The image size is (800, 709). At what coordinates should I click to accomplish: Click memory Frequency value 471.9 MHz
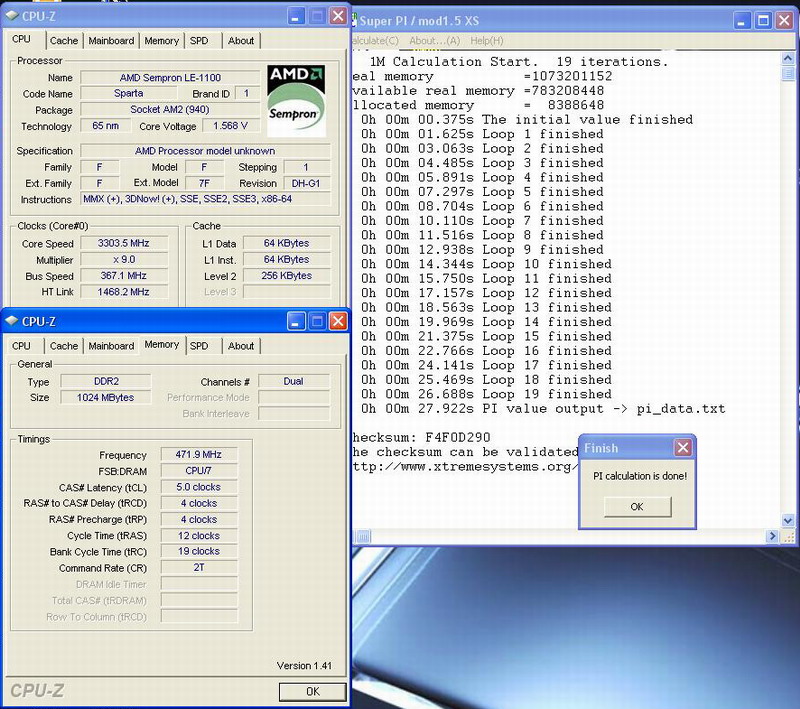pos(198,454)
